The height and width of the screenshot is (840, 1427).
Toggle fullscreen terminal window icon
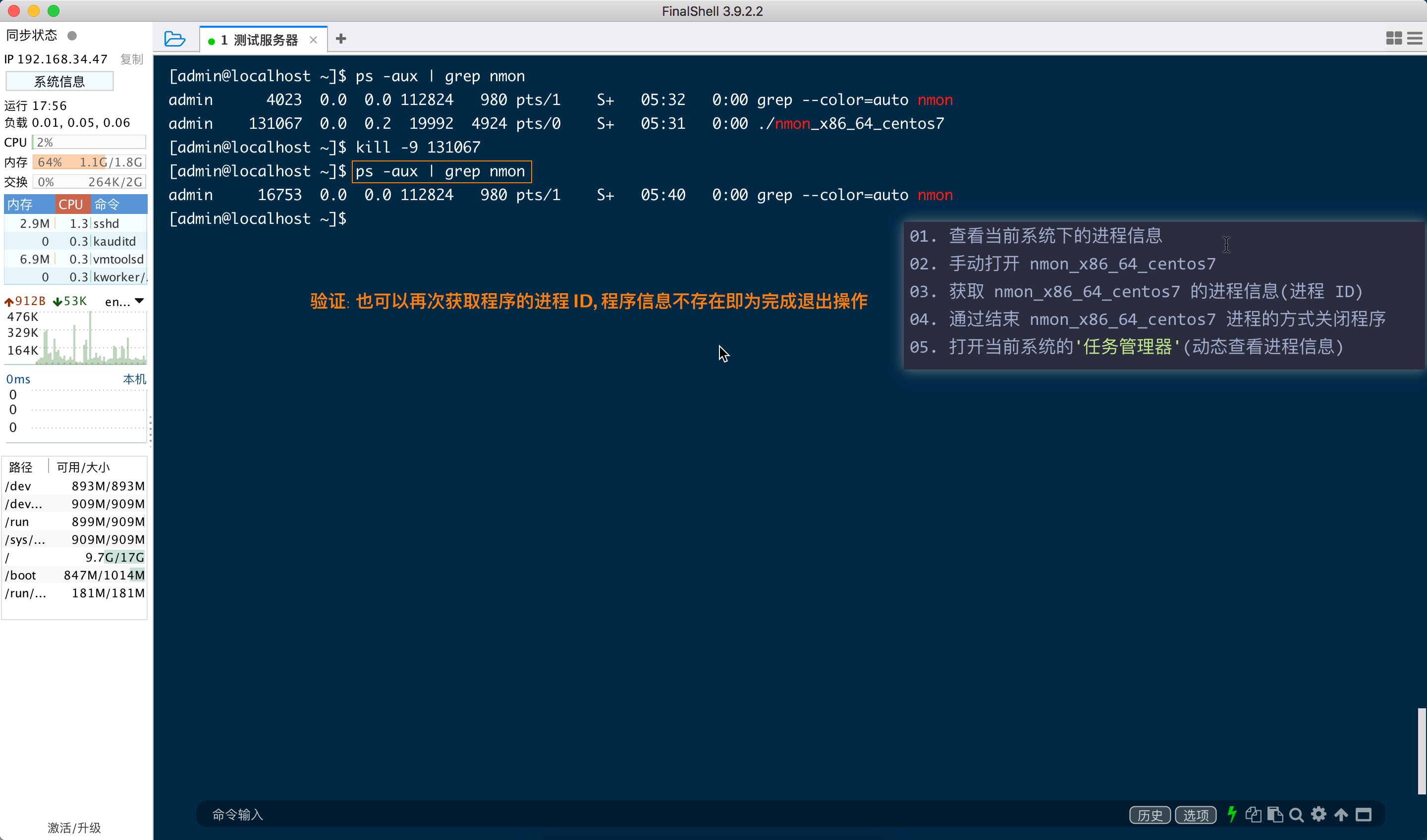coord(1364,815)
